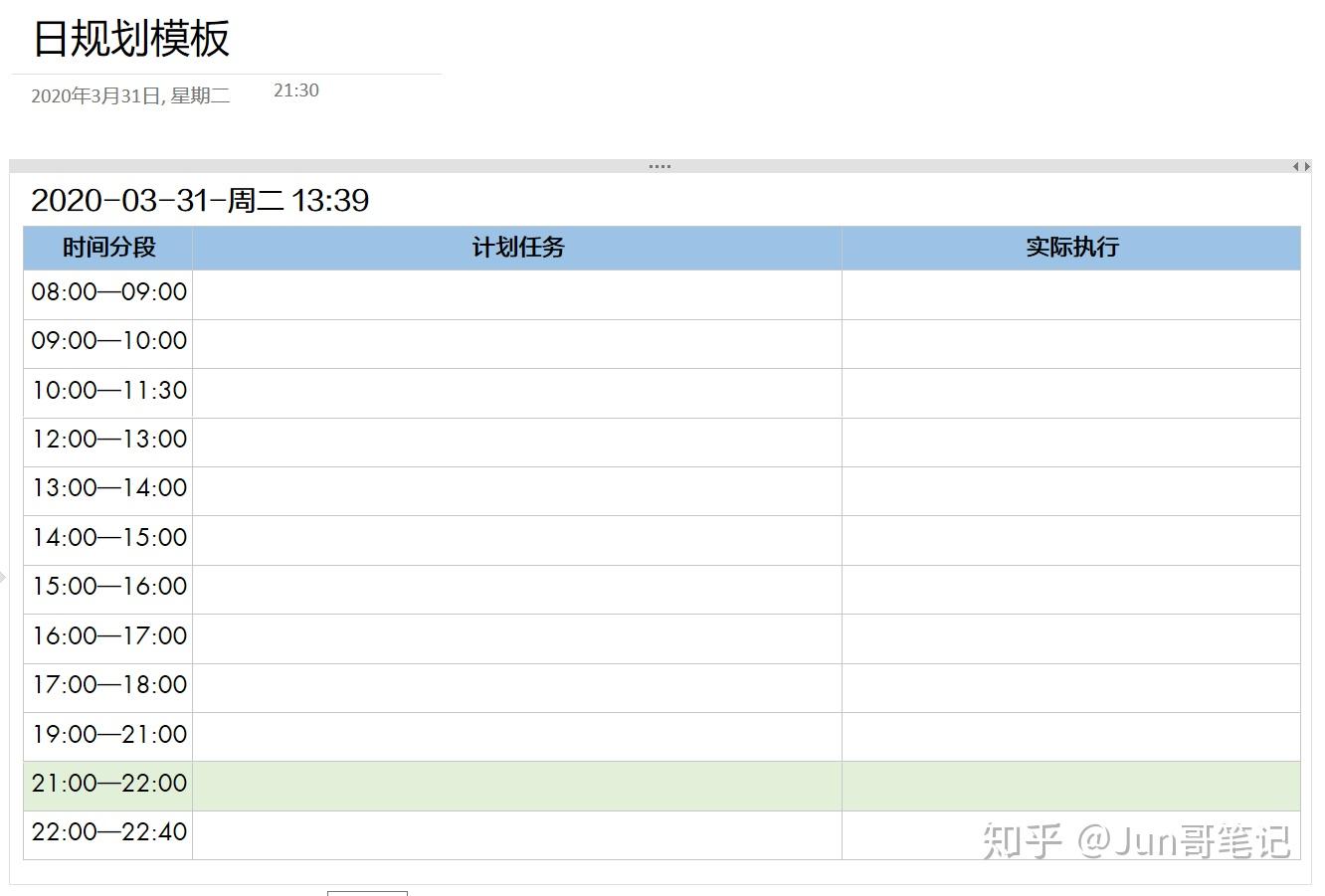
Task: Click the 实际执行 cell for 16:00—17:00
Action: click(x=1071, y=638)
